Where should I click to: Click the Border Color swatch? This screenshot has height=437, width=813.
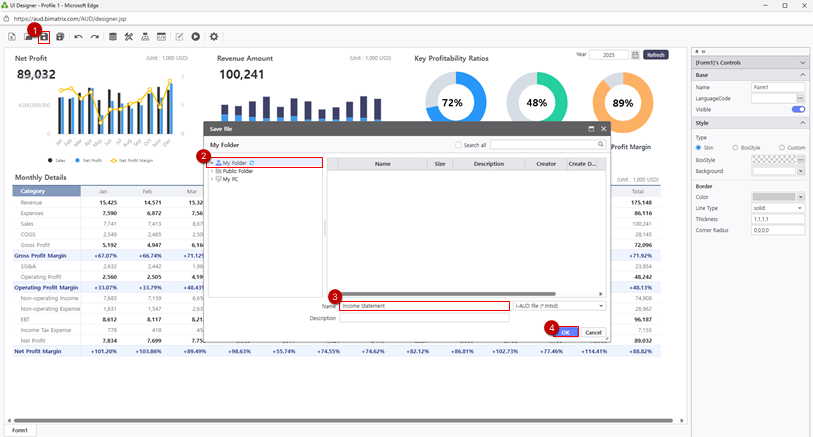pyautogui.click(x=774, y=197)
